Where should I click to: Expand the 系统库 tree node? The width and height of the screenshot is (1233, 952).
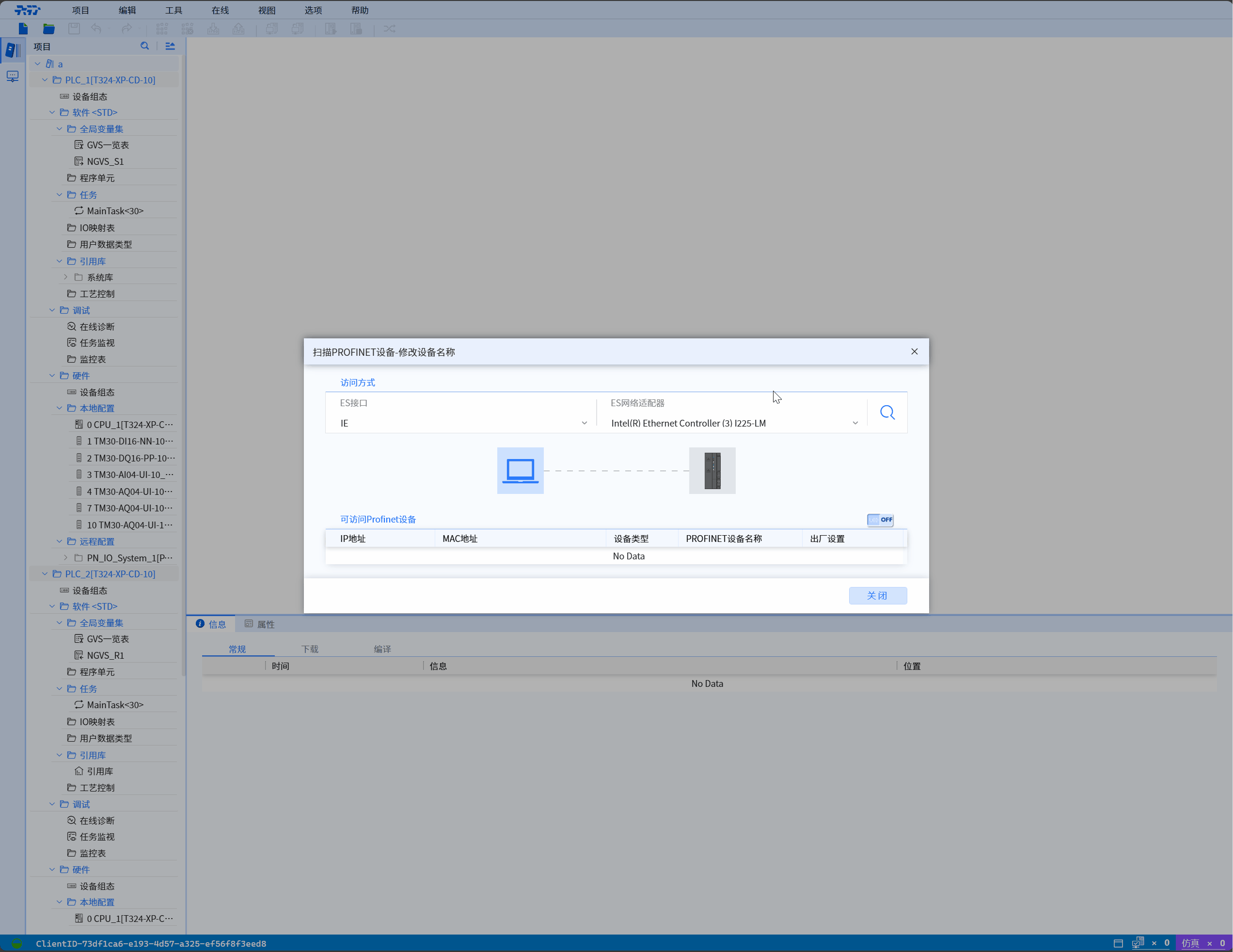point(66,277)
